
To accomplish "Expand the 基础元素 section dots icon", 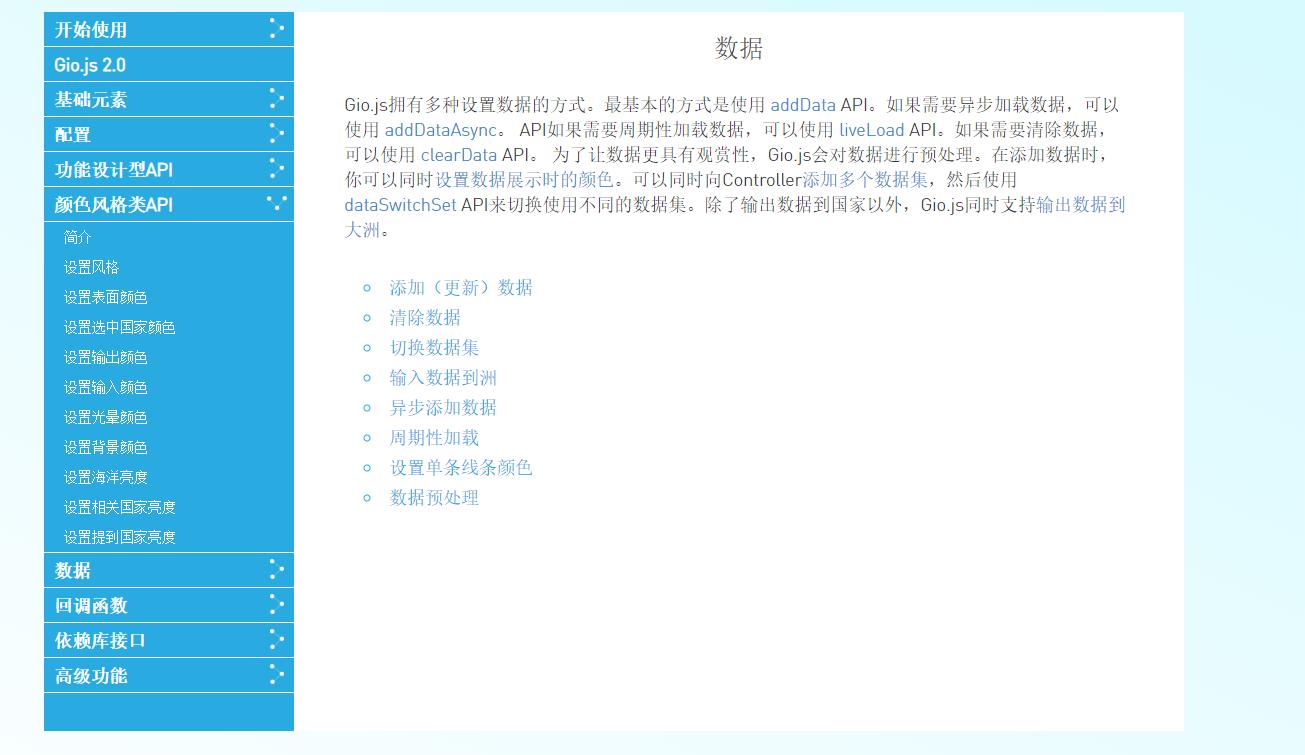I will [x=277, y=99].
